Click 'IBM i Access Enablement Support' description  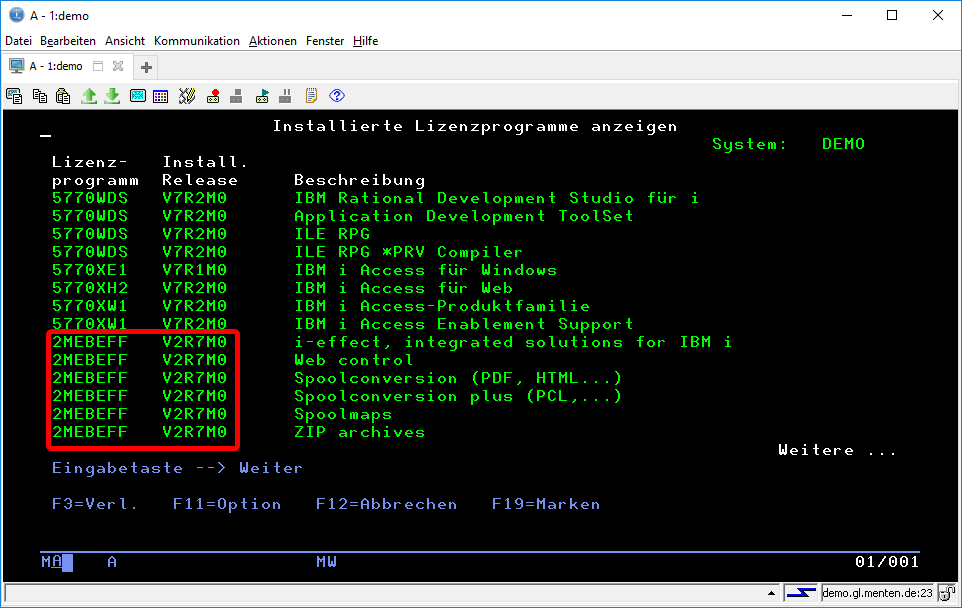click(464, 324)
